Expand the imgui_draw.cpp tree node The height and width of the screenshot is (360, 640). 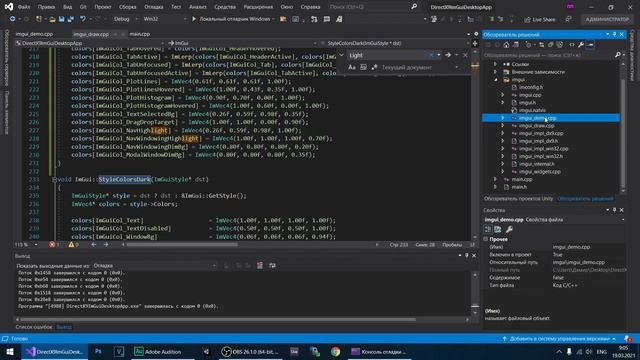click(502, 126)
